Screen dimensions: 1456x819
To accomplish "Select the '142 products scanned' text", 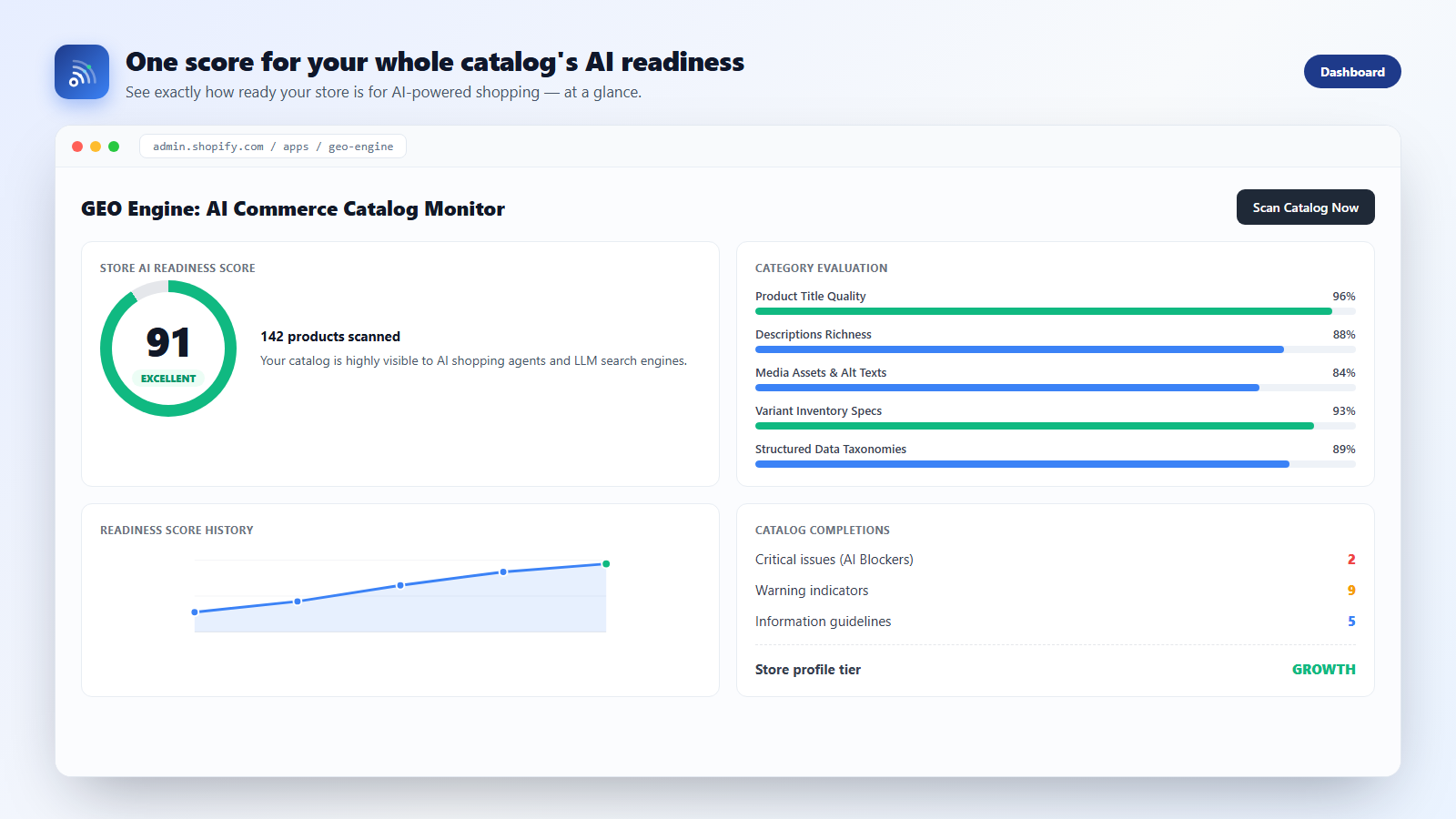I will tap(330, 337).
